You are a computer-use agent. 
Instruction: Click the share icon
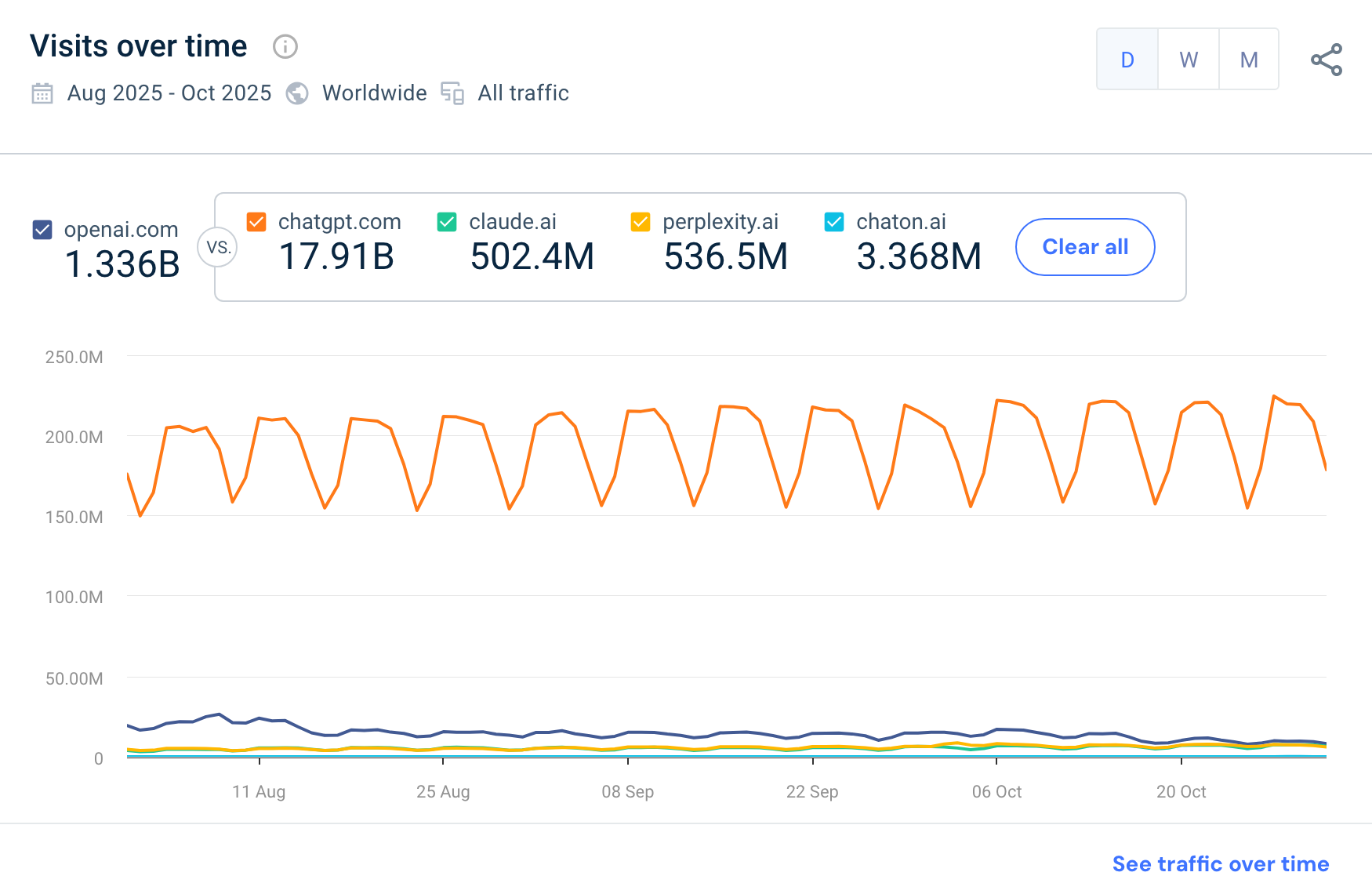(x=1327, y=60)
